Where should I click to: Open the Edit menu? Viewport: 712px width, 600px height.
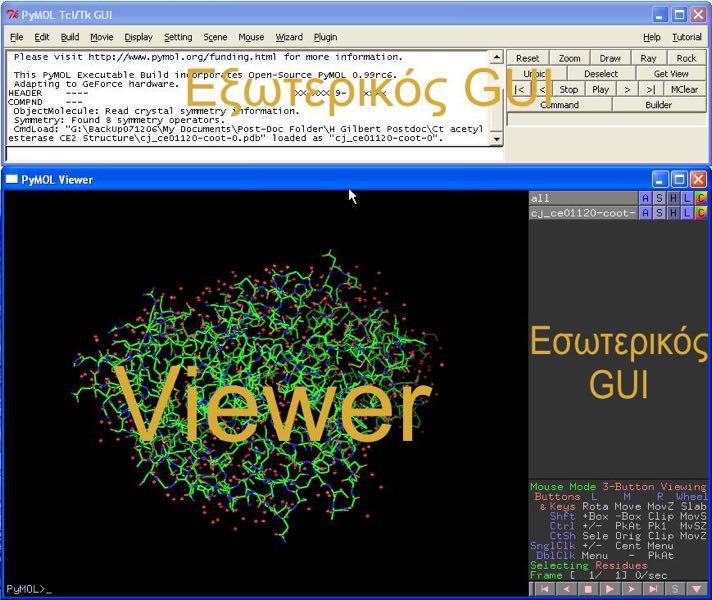(x=42, y=37)
